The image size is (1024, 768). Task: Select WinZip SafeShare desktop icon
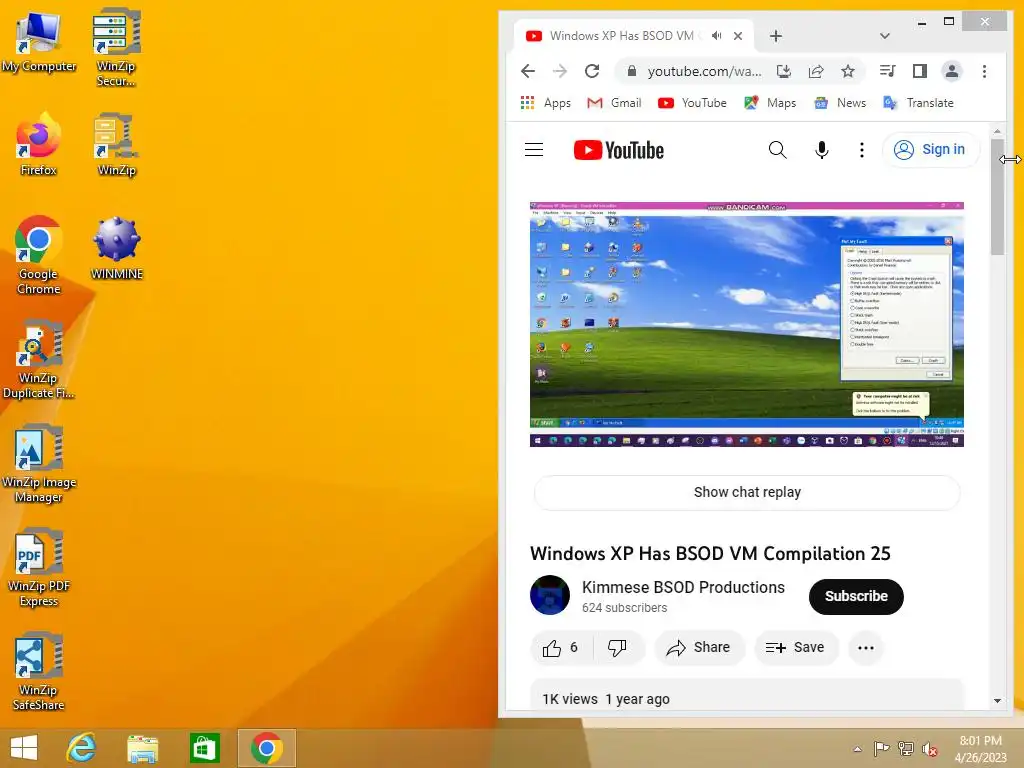(39, 671)
